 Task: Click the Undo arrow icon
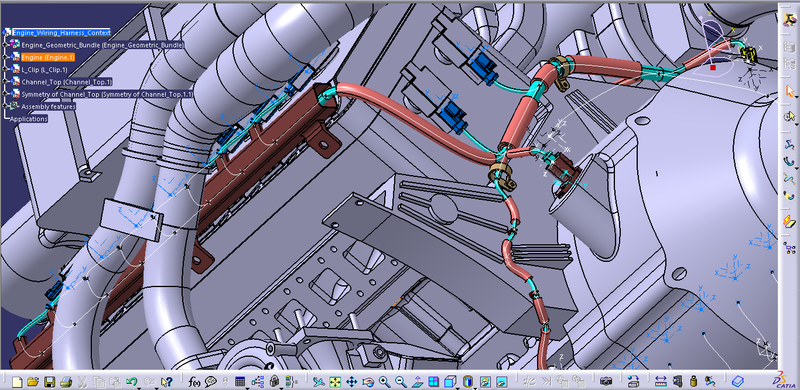tap(132, 381)
